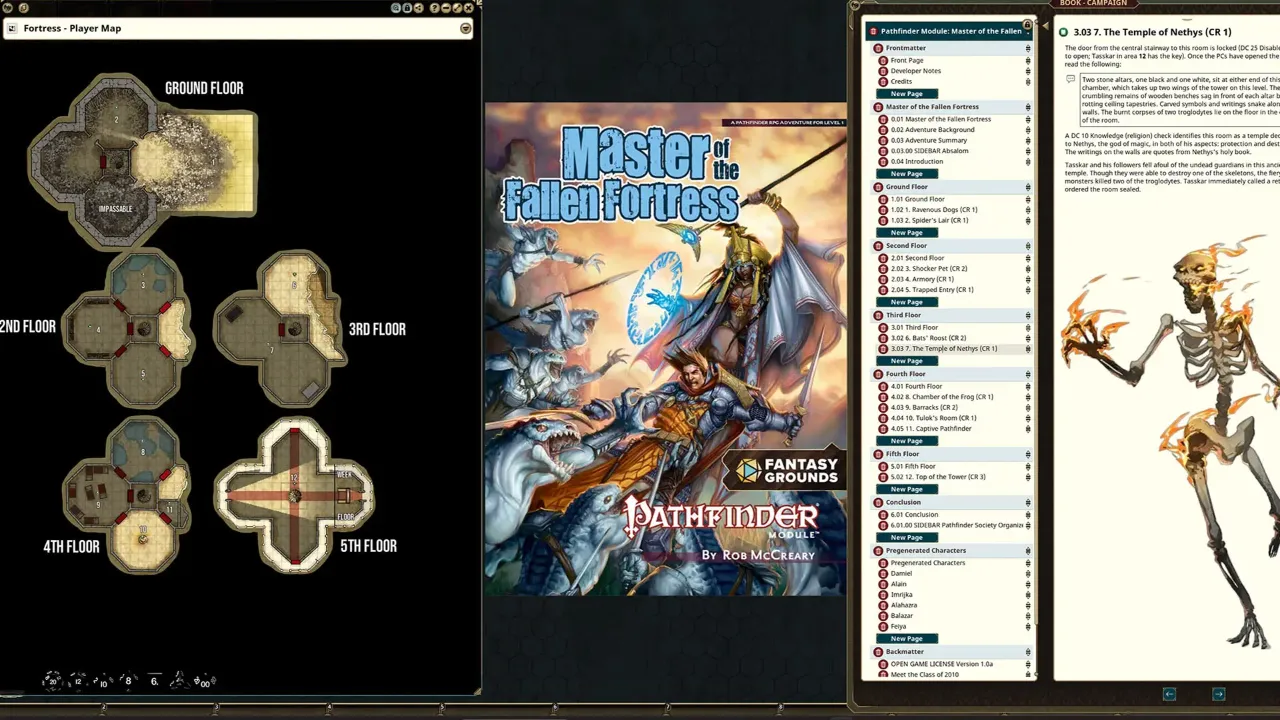
Task: Collapse the Third Floor chapter
Action: coord(951,315)
